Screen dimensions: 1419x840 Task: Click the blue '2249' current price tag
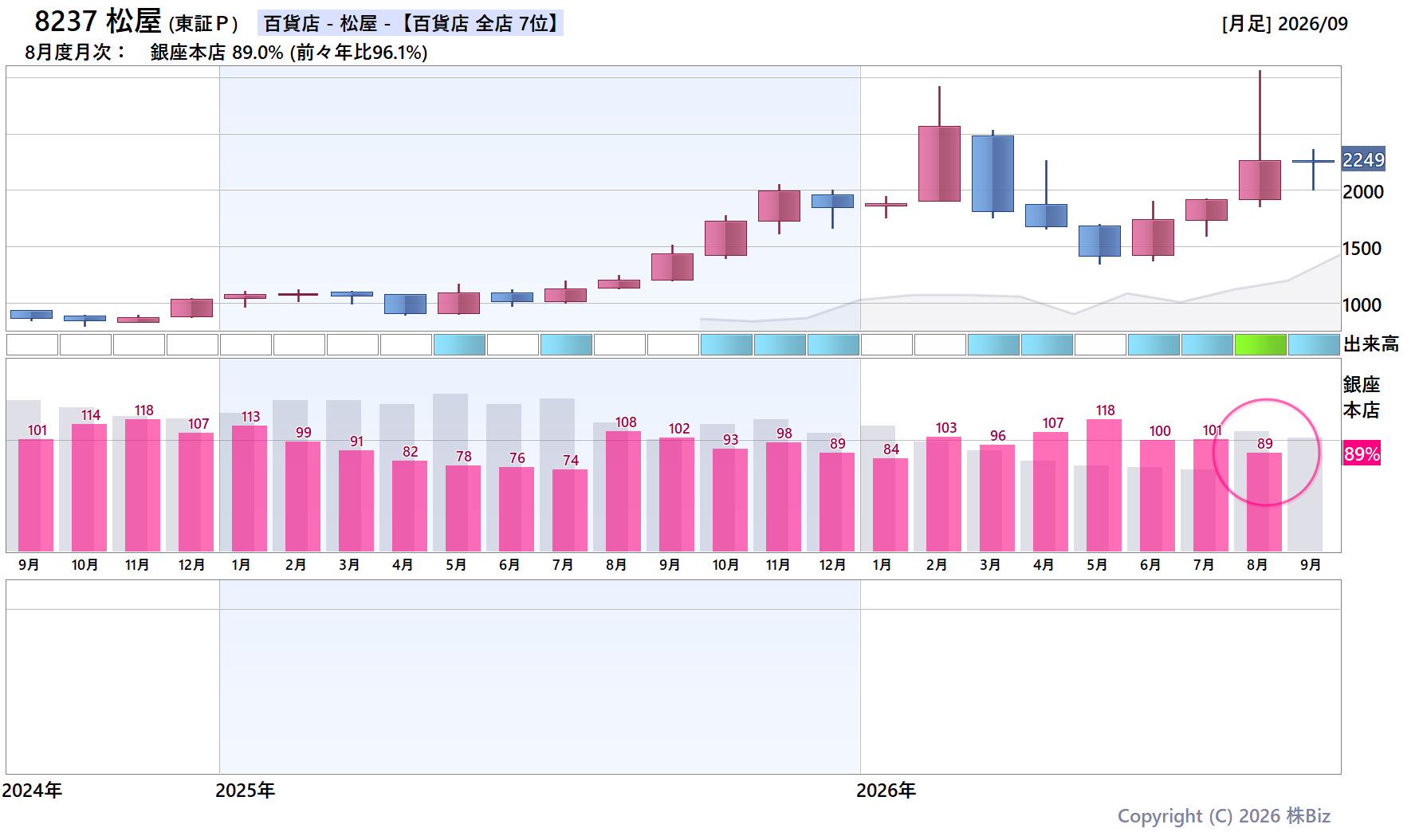[x=1363, y=159]
